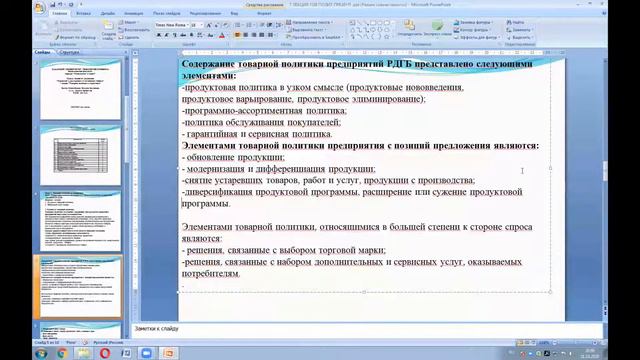Increase font size with the grow-font icon

click(209, 25)
